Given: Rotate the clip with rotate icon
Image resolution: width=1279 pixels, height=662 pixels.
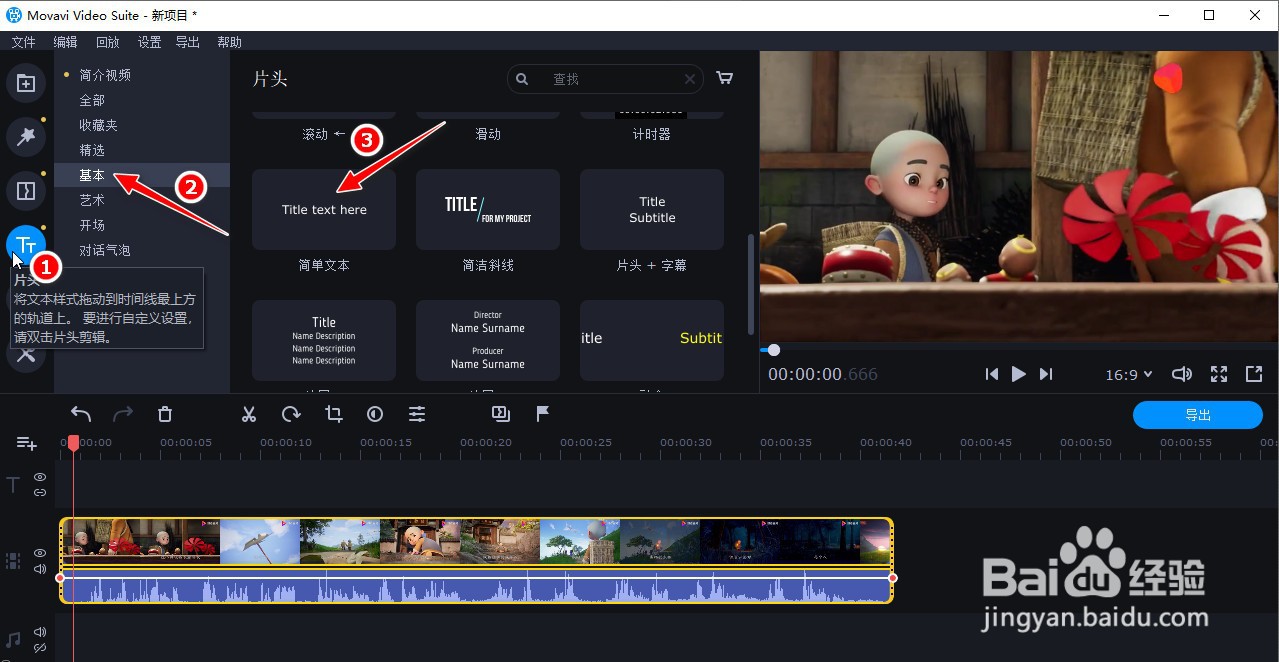Looking at the screenshot, I should click(291, 414).
